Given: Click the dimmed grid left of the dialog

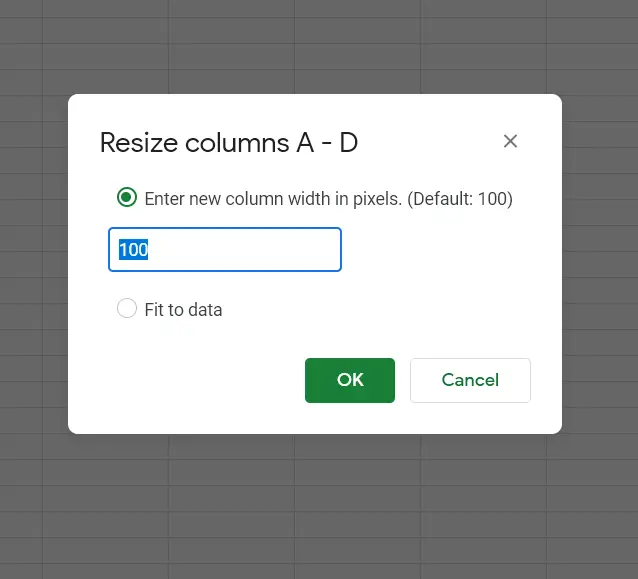Looking at the screenshot, I should tap(34, 264).
